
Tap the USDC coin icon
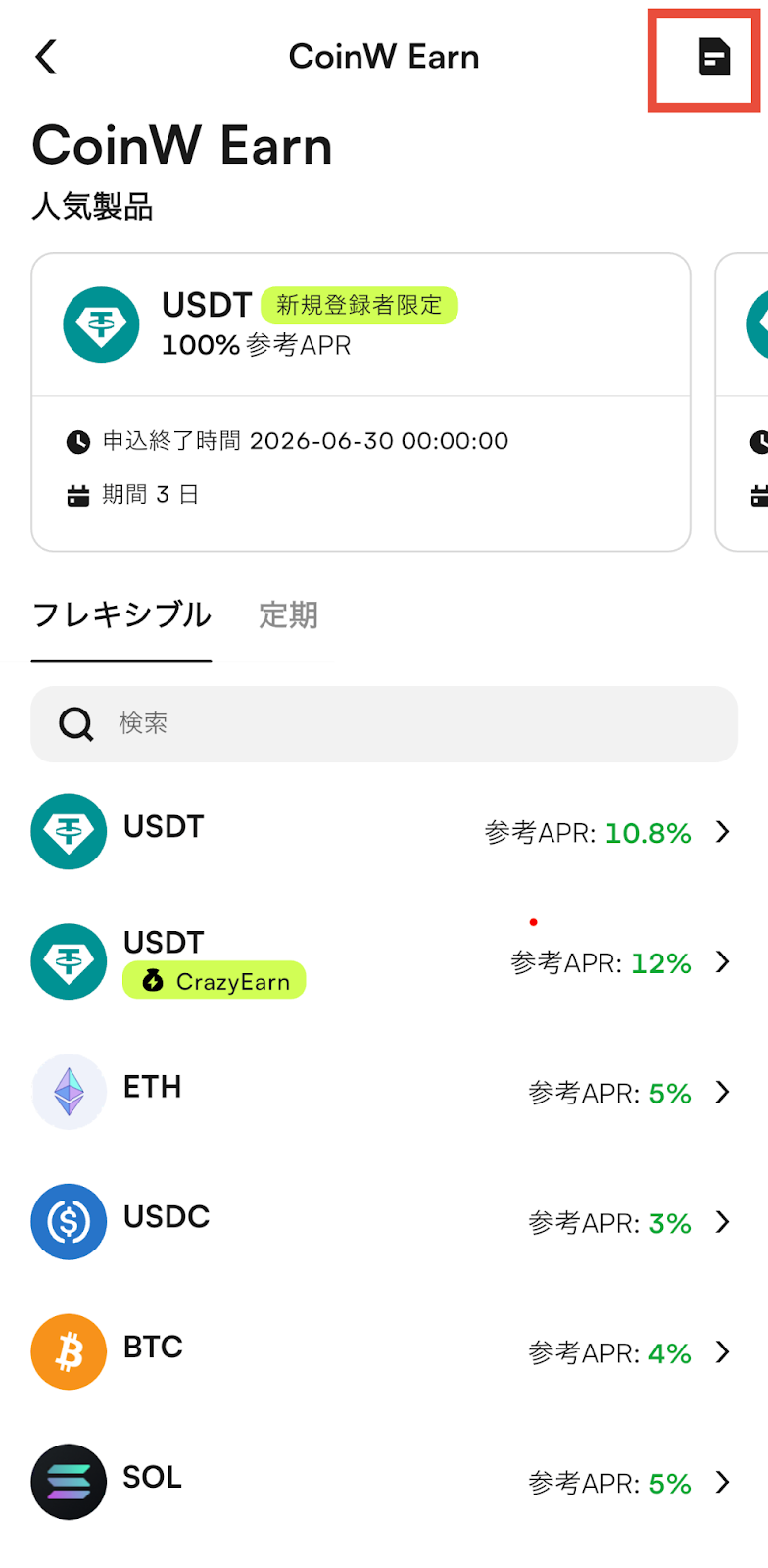point(69,1222)
